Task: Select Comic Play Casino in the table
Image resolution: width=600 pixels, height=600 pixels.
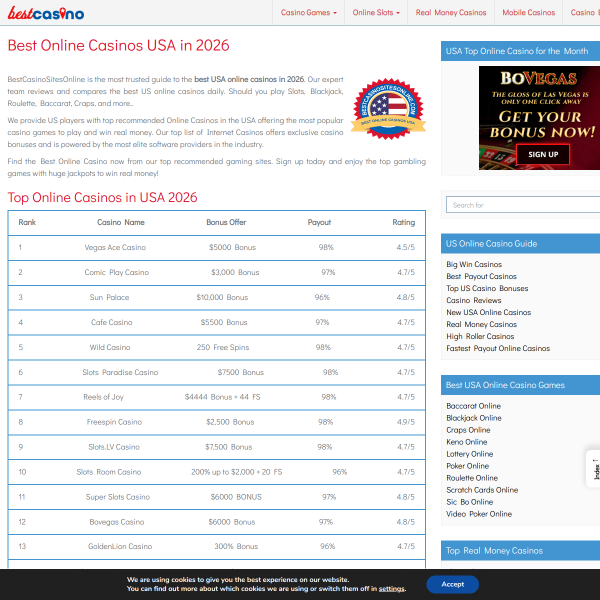Action: pyautogui.click(x=117, y=272)
